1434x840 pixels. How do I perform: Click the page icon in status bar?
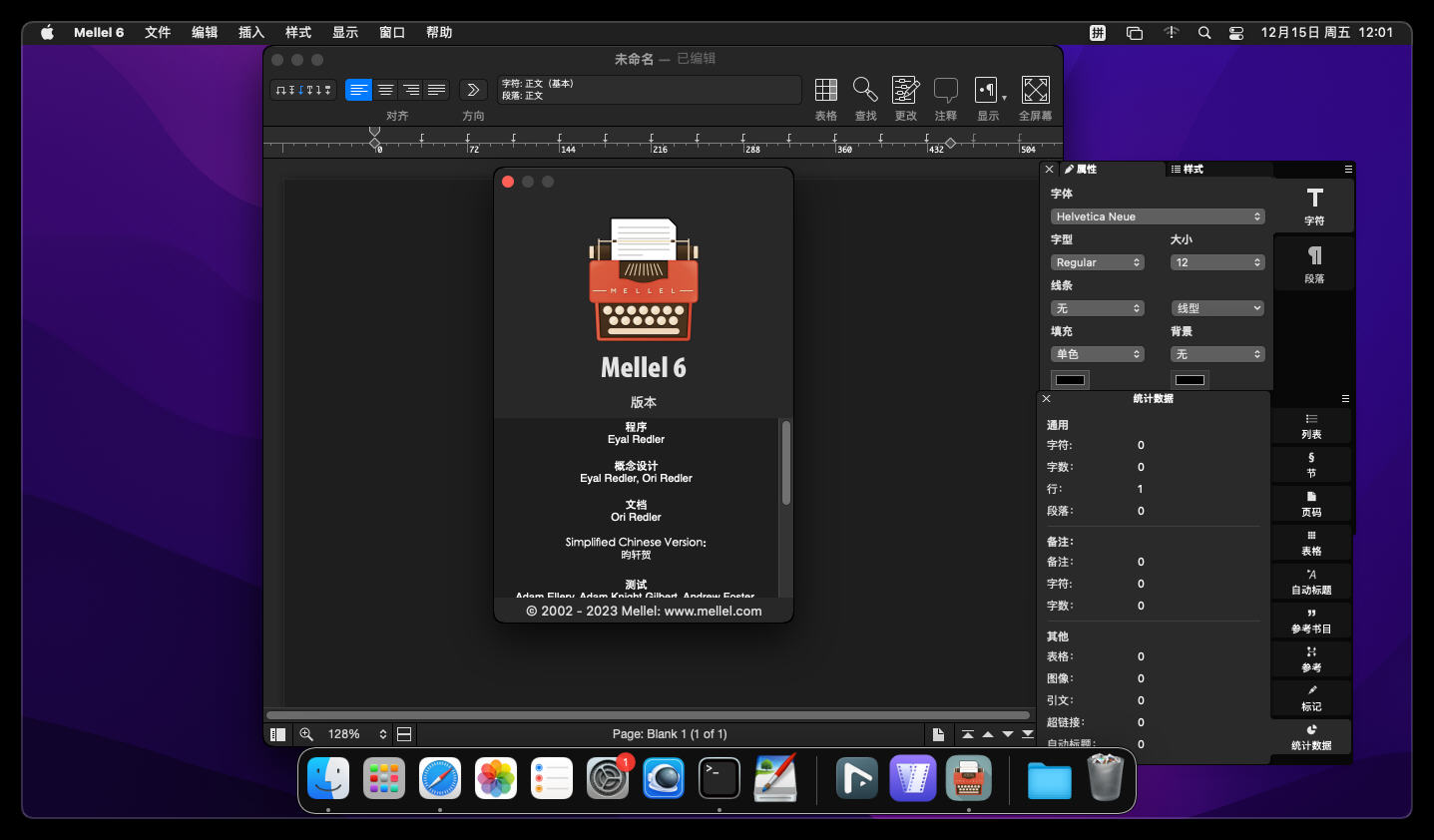[938, 734]
